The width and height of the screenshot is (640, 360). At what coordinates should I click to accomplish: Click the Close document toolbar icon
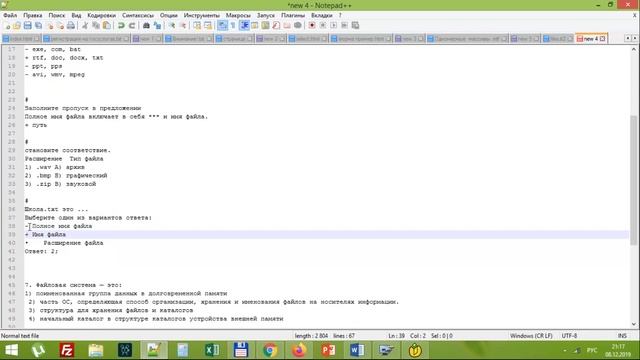coord(49,26)
